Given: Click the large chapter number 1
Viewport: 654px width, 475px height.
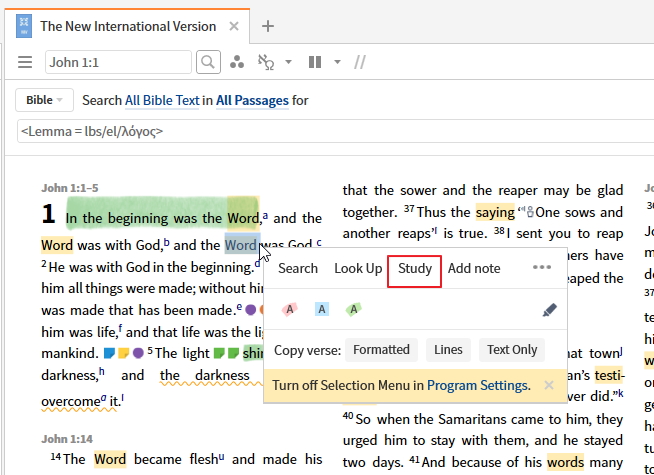Looking at the screenshot, I should tap(48, 214).
